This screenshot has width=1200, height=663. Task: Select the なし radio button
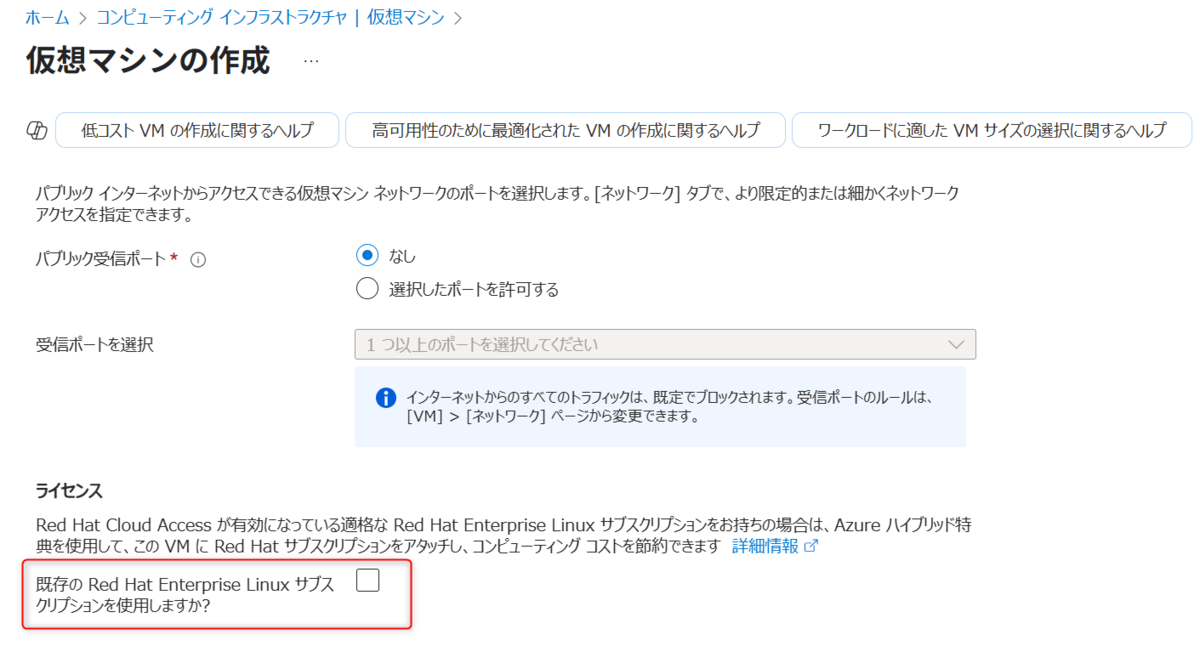(368, 255)
